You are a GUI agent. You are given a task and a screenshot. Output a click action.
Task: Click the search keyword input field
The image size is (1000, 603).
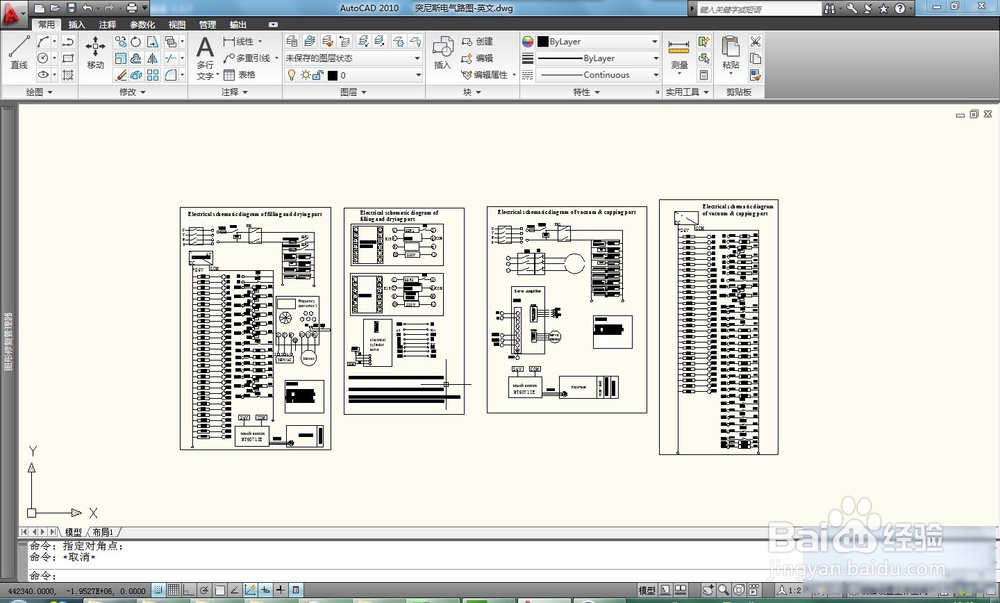(759, 8)
